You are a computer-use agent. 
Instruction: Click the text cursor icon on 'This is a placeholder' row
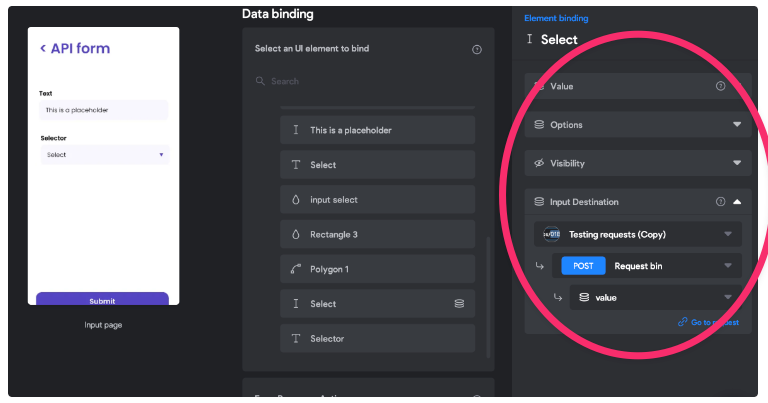click(296, 130)
